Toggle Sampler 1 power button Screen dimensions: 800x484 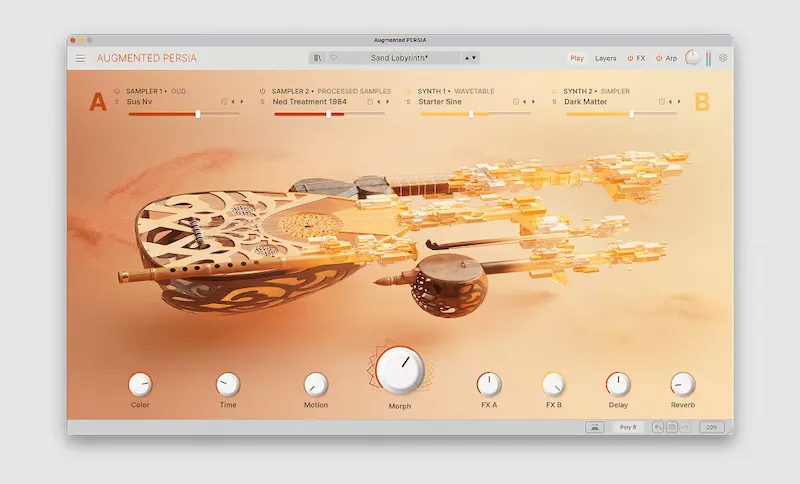(117, 91)
